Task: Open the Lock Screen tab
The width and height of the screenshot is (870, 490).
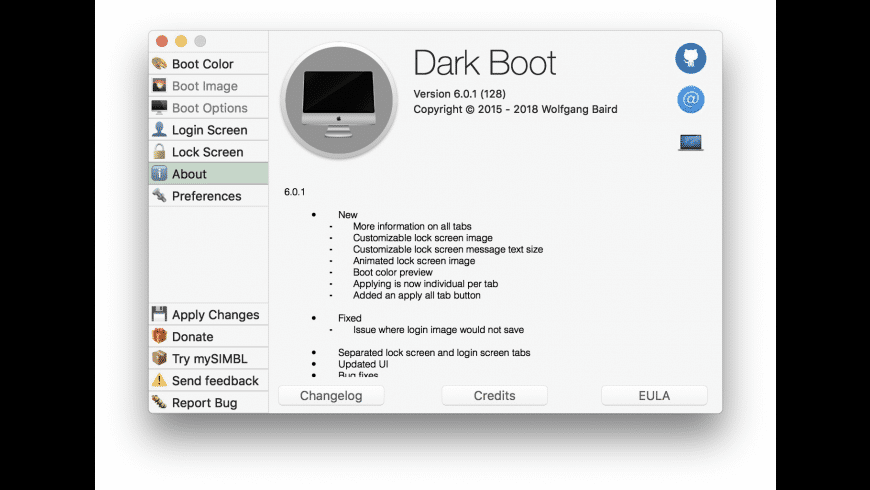Action: tap(209, 152)
